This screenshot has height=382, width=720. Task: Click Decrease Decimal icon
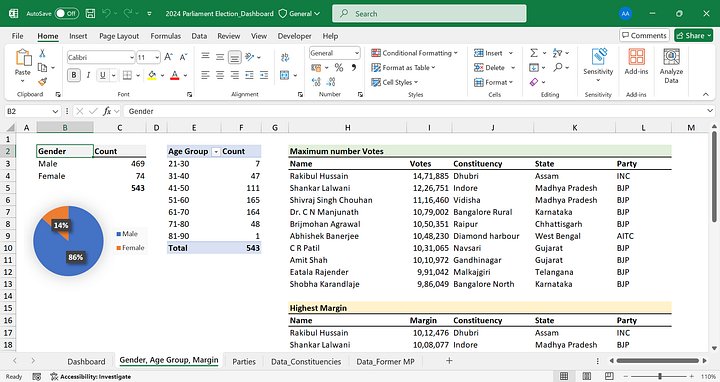pos(331,82)
